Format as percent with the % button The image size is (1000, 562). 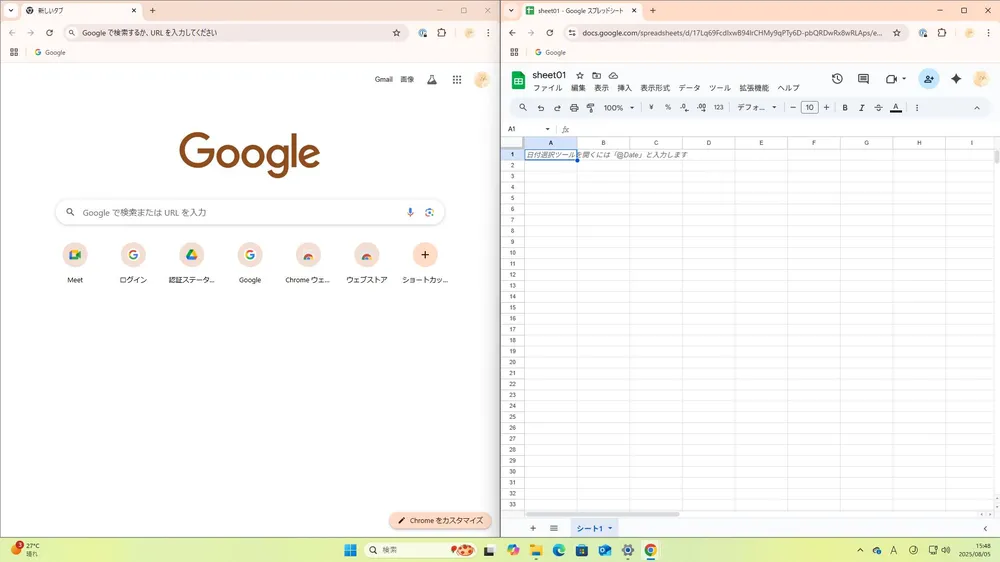click(x=668, y=108)
